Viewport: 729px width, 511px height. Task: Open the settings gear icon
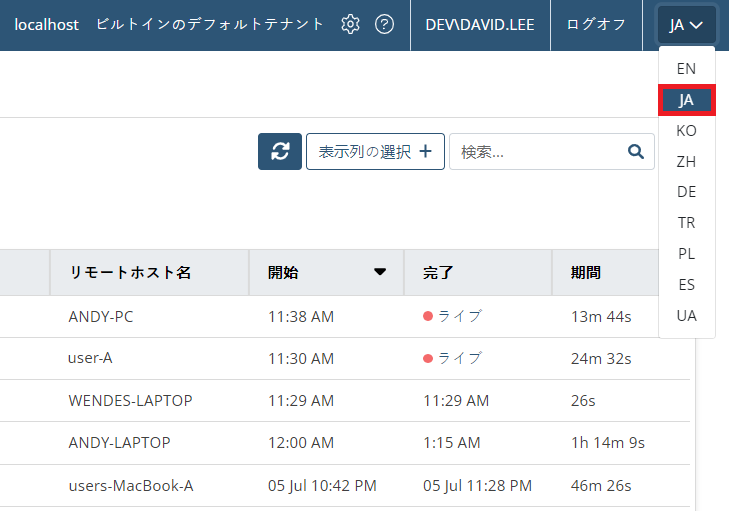pyautogui.click(x=350, y=25)
